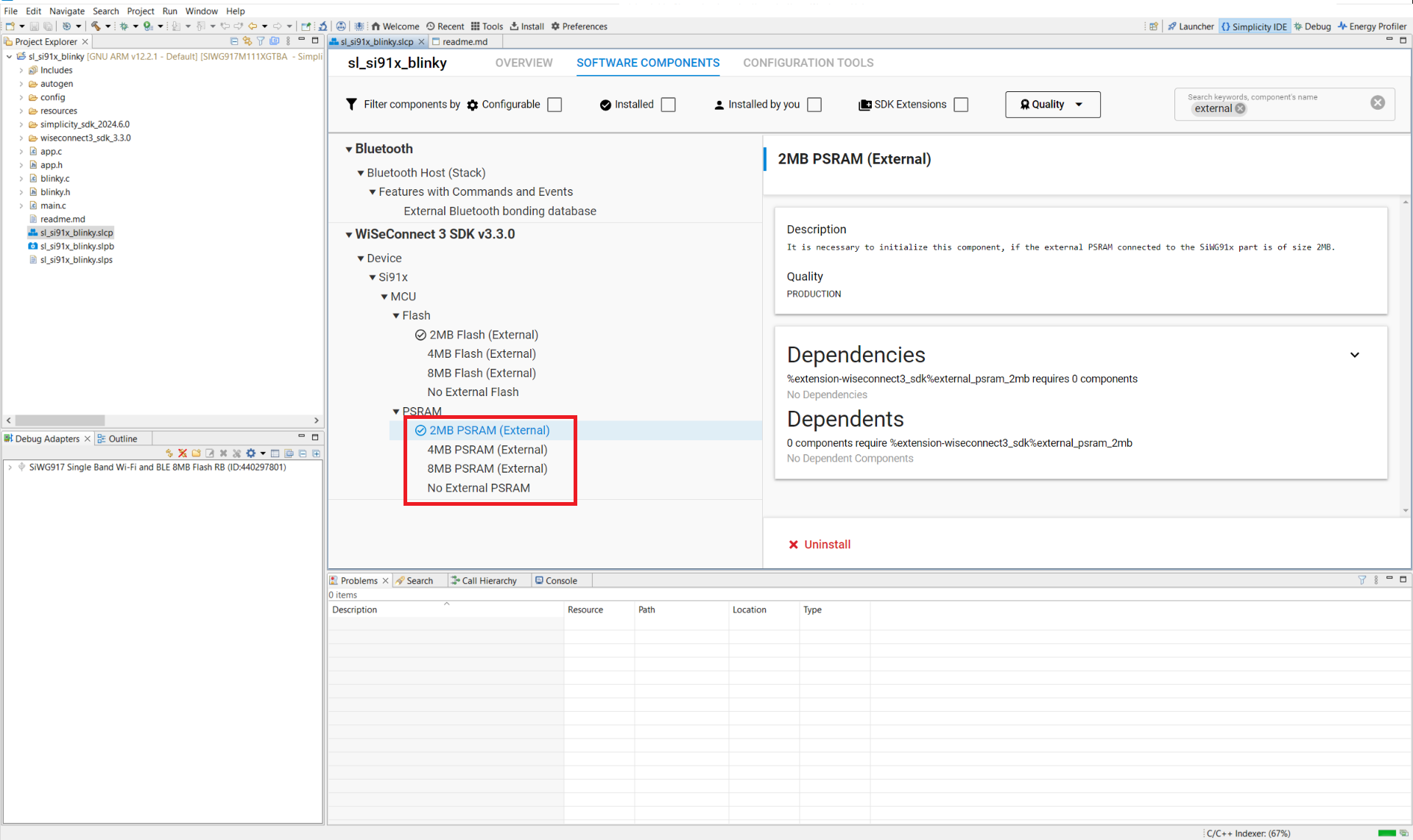1413x840 pixels.
Task: Clear the component search field
Action: point(1377,103)
